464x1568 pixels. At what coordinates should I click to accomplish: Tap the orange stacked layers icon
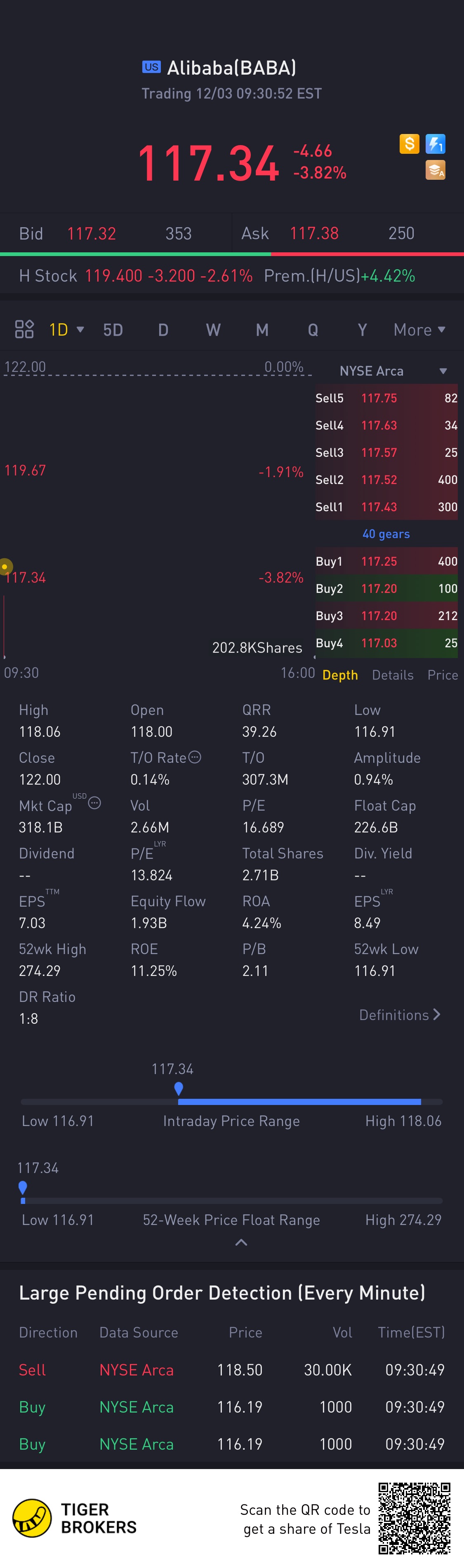pos(436,170)
